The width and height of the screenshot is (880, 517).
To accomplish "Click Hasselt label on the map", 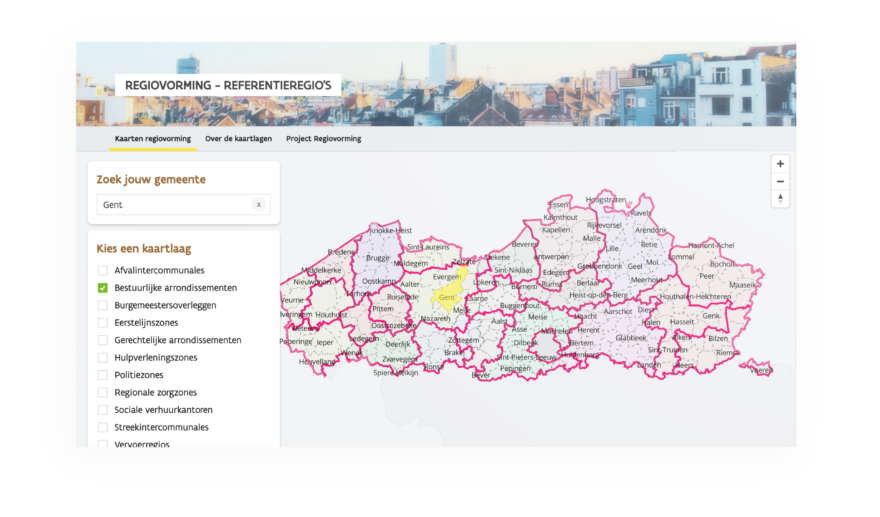I will pyautogui.click(x=682, y=322).
